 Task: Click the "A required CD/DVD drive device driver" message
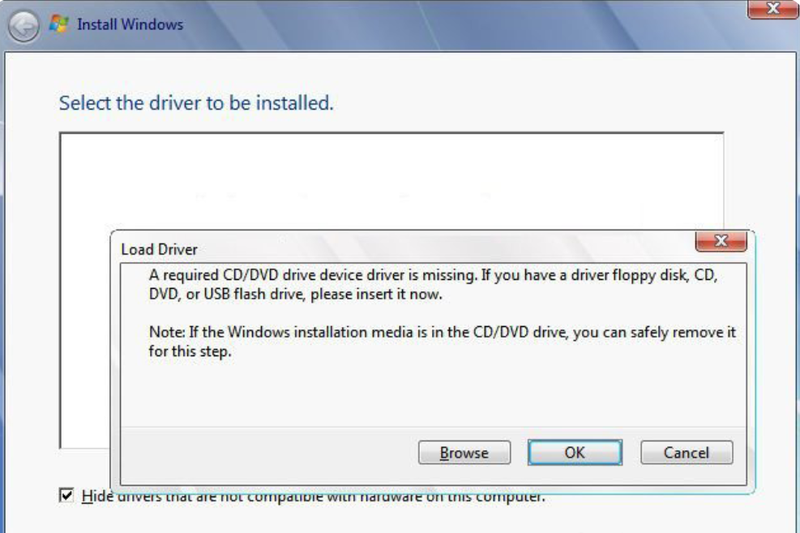434,285
